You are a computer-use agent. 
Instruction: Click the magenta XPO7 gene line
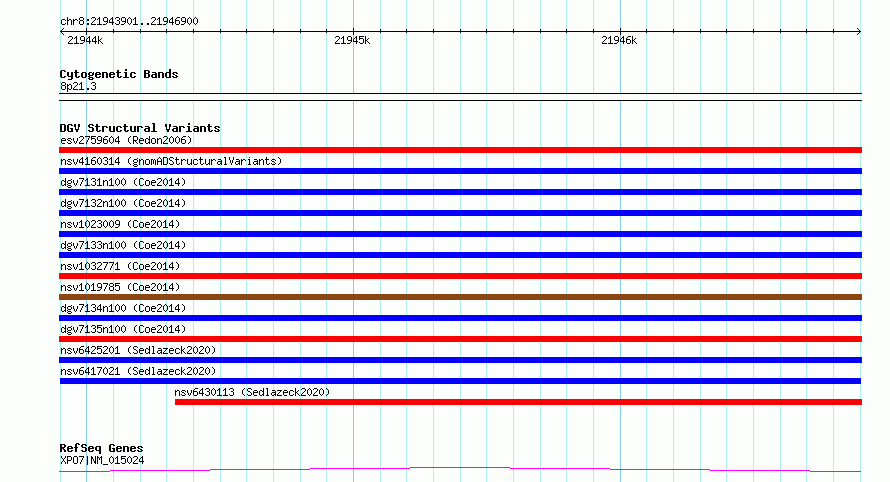(x=460, y=470)
